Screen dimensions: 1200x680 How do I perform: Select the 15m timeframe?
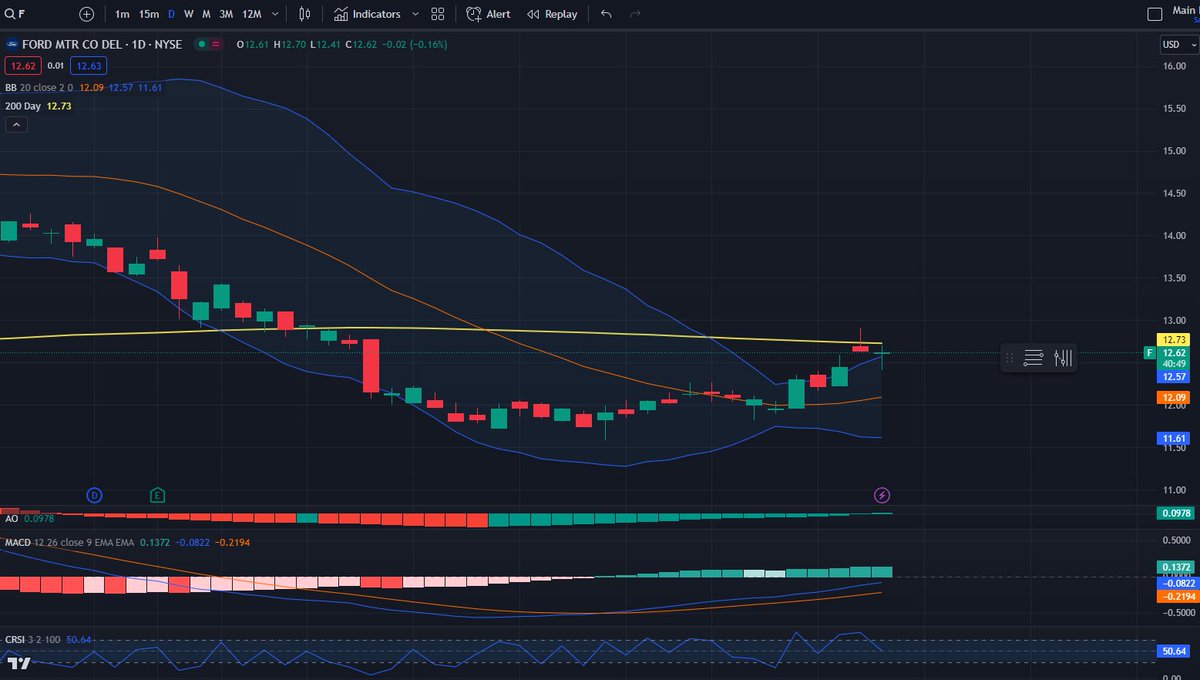pos(149,14)
